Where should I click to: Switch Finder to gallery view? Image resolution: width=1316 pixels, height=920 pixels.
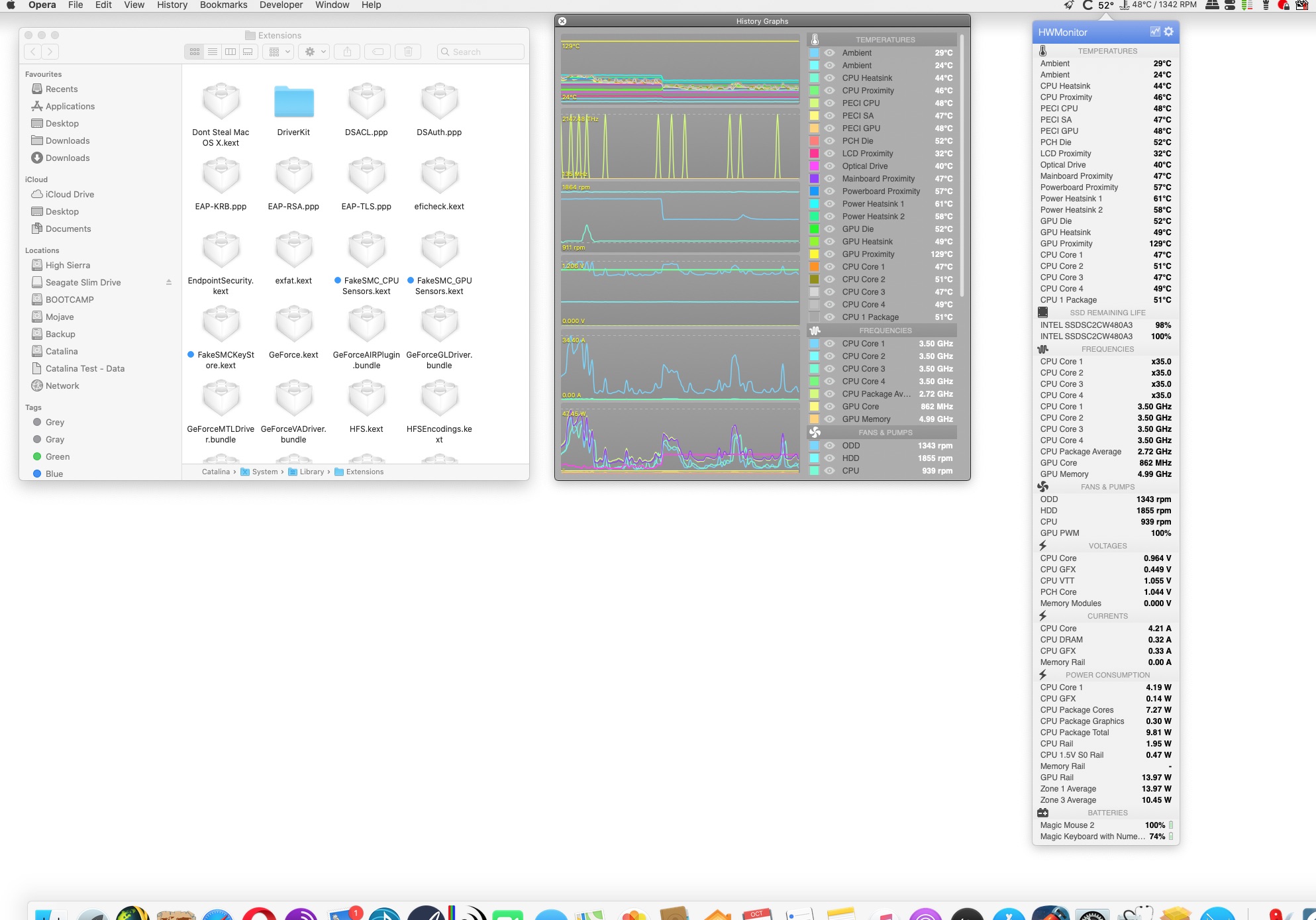(248, 52)
